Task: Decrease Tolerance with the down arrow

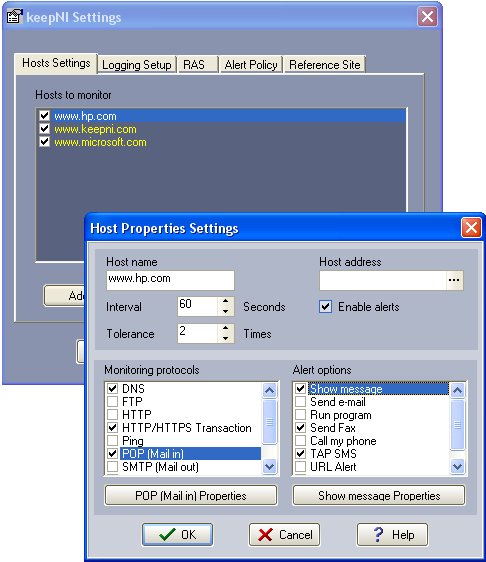Action: [225, 338]
